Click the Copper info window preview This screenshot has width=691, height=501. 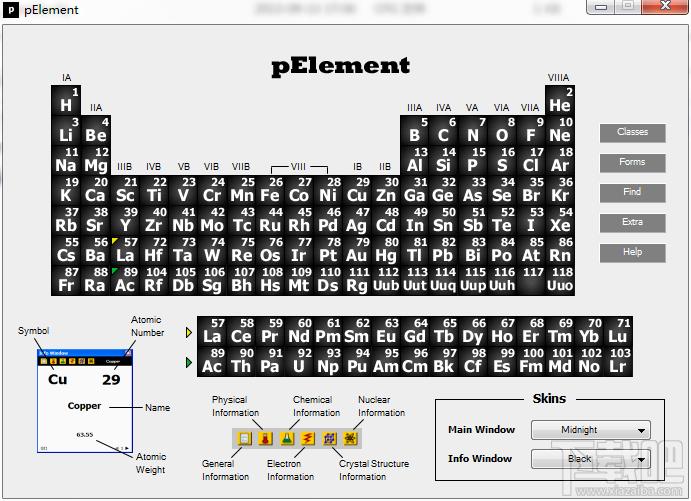(x=85, y=401)
